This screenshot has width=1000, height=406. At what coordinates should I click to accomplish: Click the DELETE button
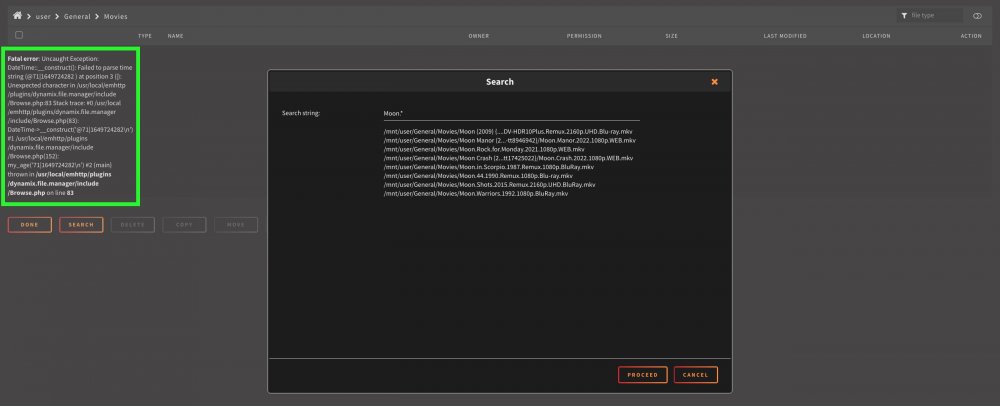point(133,224)
